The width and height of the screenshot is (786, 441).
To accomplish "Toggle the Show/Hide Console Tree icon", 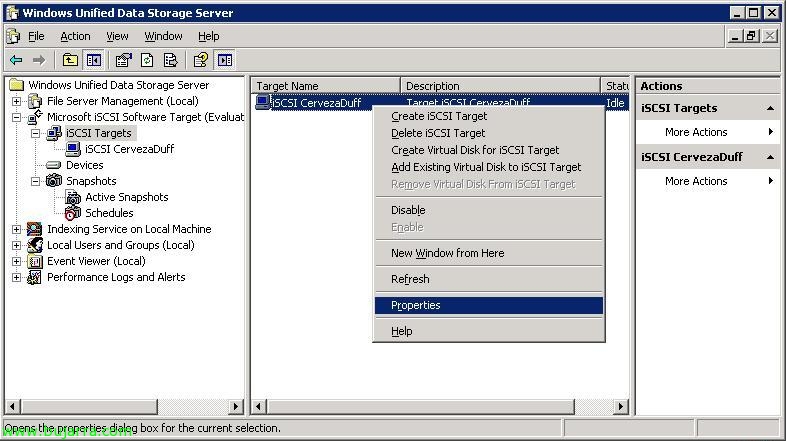I will click(93, 60).
